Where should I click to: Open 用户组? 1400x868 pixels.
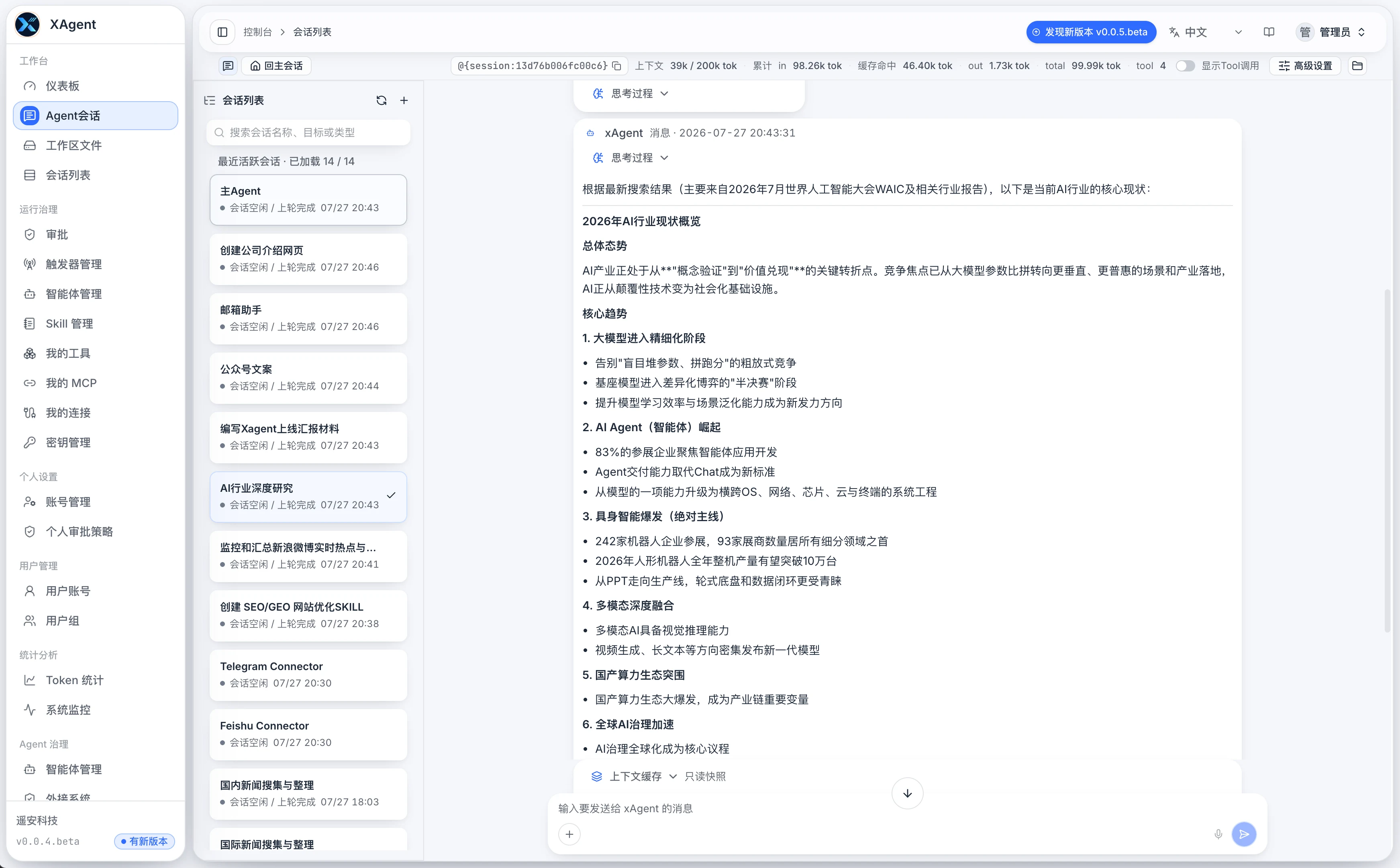pos(95,621)
